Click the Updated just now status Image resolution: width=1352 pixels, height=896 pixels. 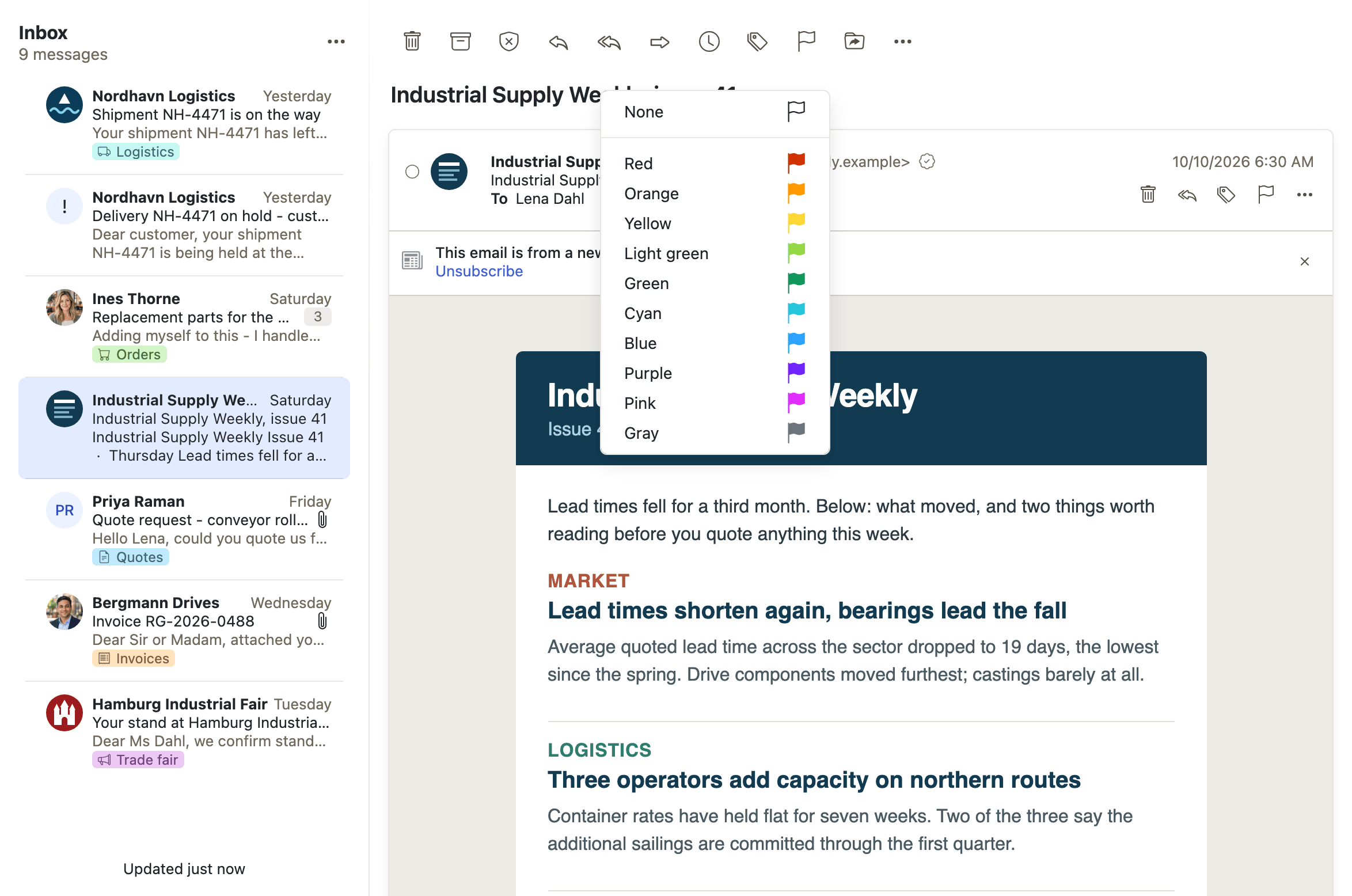pyautogui.click(x=184, y=869)
